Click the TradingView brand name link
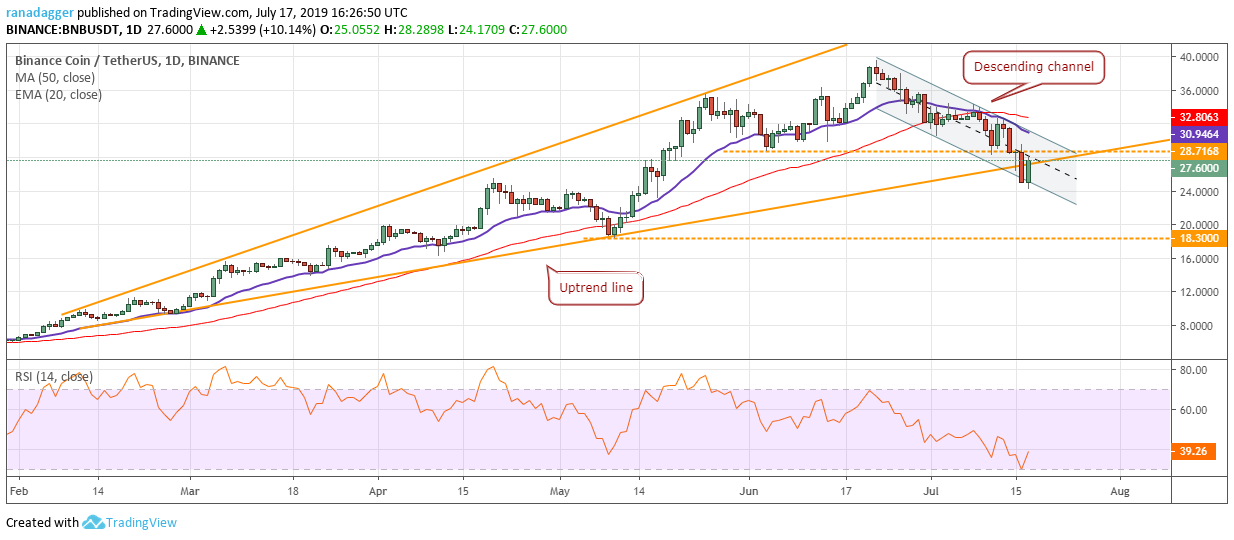 pyautogui.click(x=143, y=522)
